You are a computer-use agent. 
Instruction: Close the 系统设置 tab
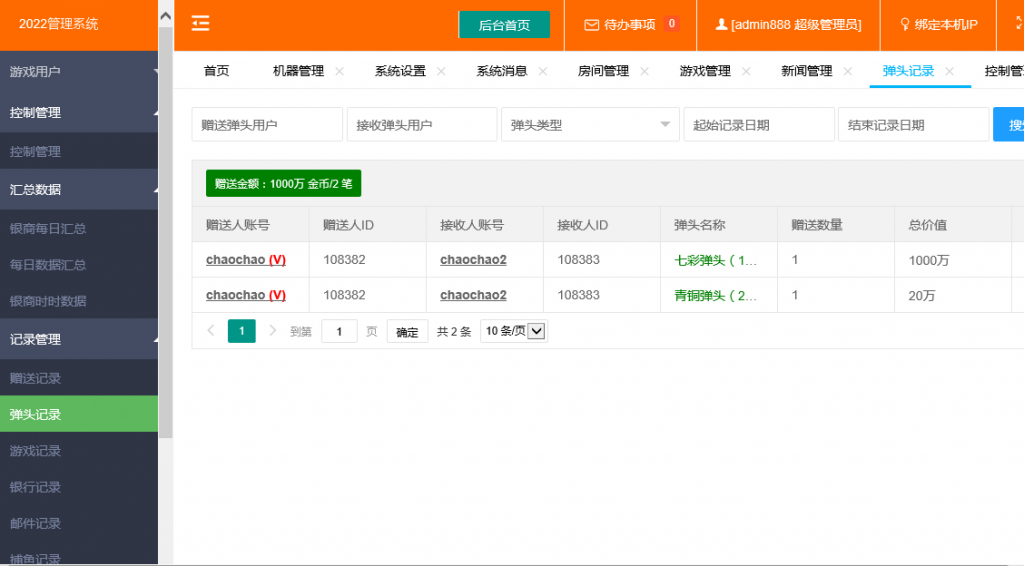440,71
